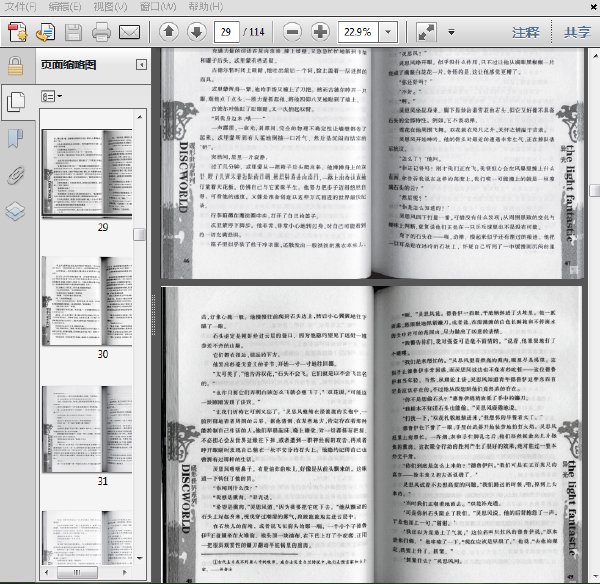Click the zoom value field 22.9%

pos(358,32)
